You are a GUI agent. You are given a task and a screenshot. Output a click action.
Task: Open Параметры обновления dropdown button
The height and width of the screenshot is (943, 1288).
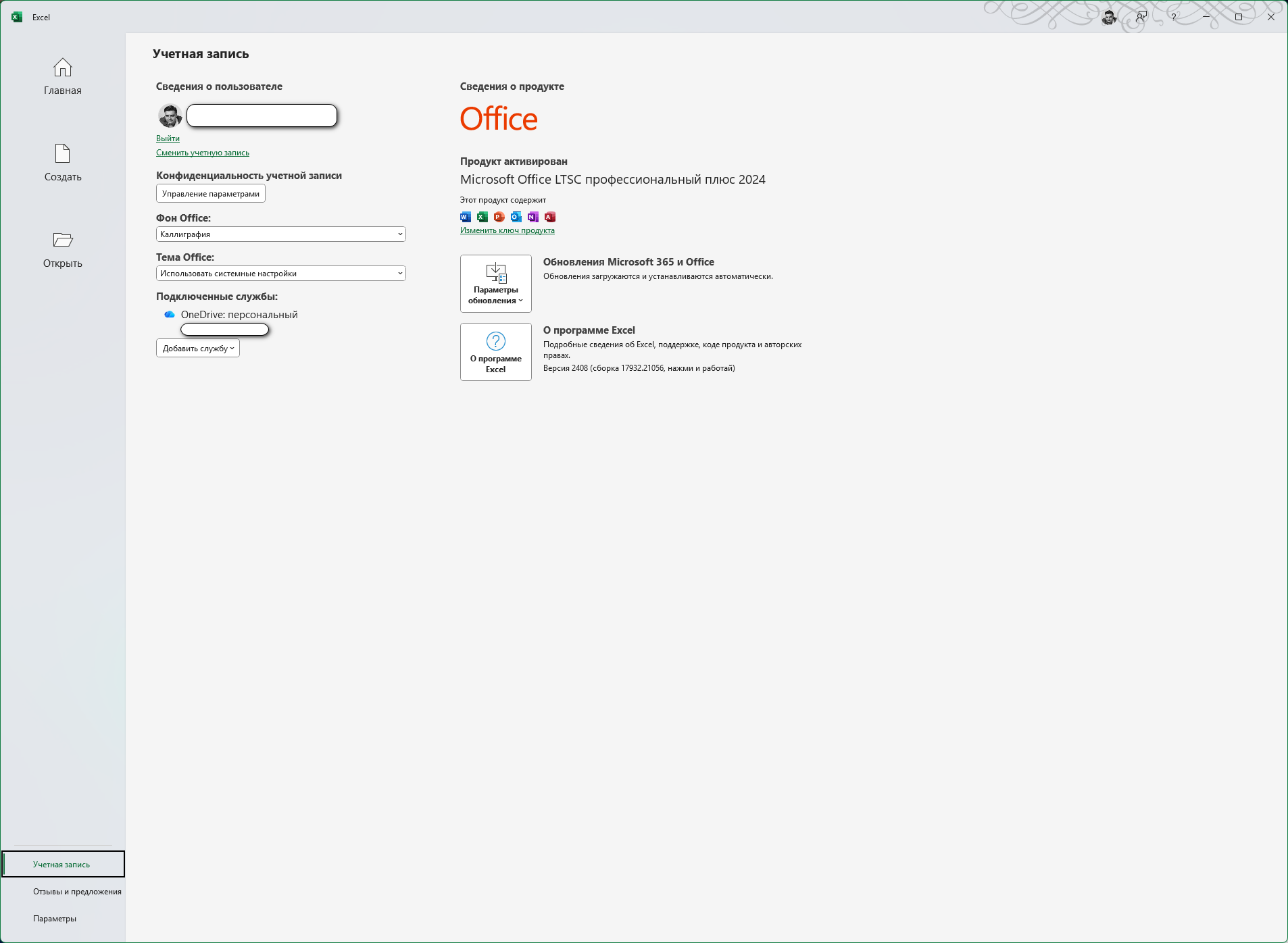pos(496,284)
